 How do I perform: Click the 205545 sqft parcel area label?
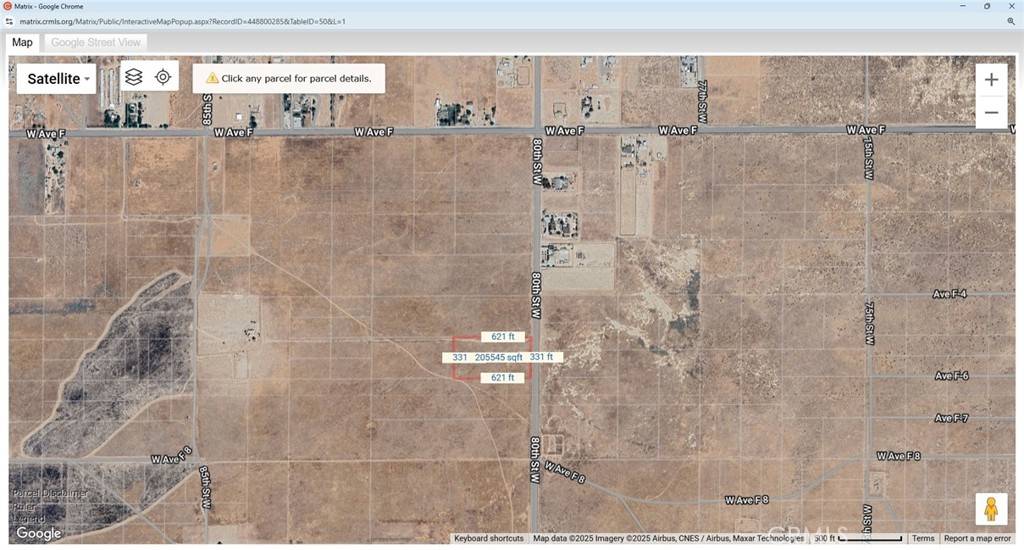point(499,357)
